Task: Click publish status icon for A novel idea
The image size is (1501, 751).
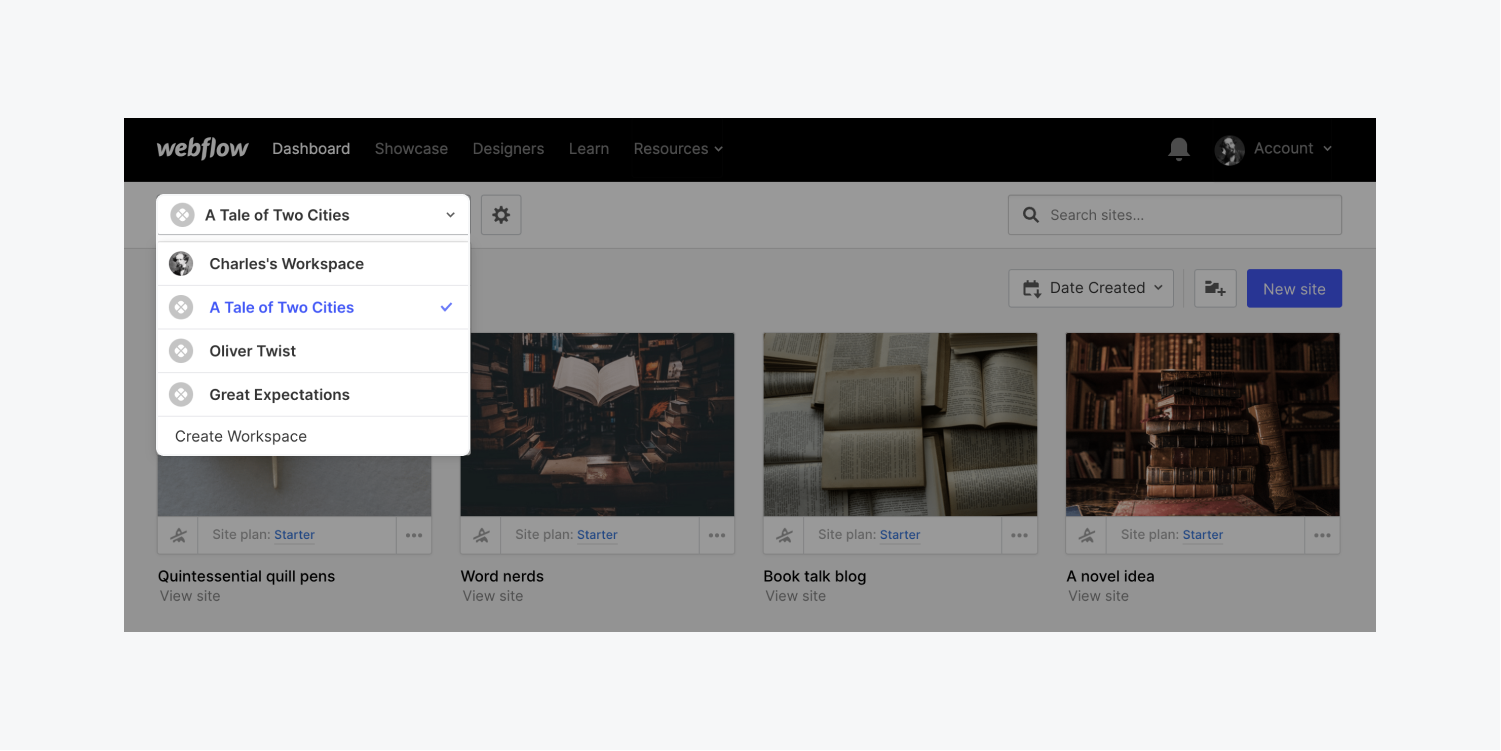Action: click(1087, 535)
